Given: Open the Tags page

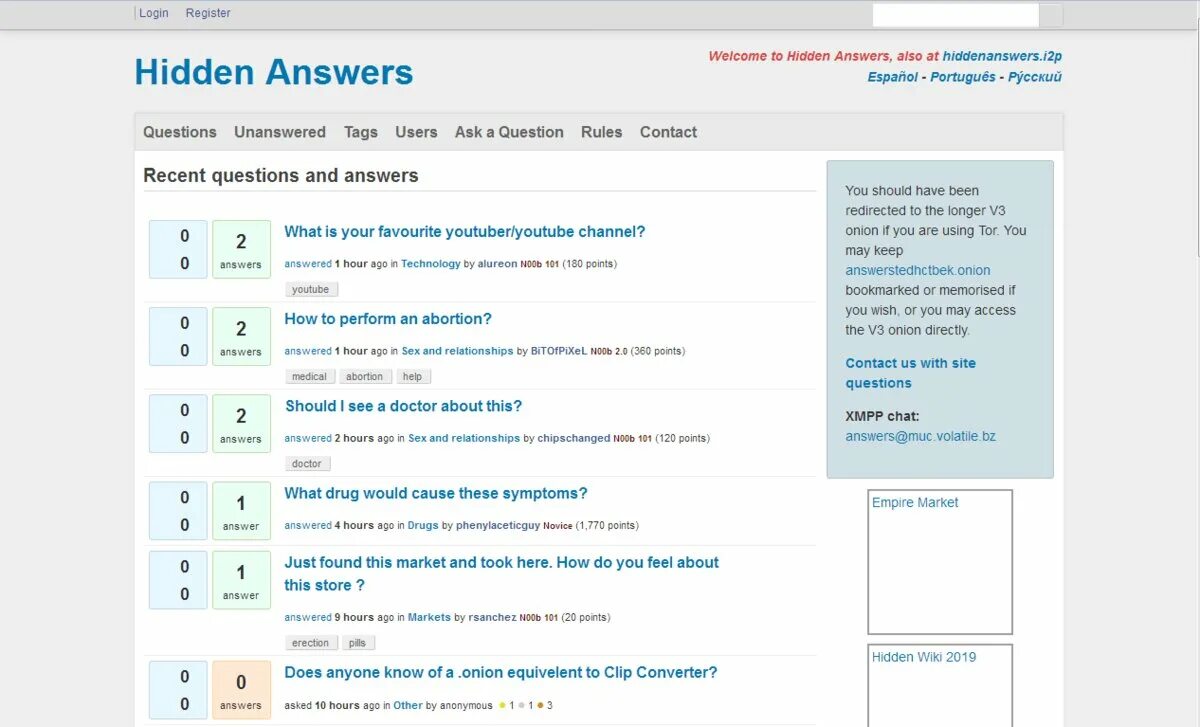Looking at the screenshot, I should (x=360, y=132).
